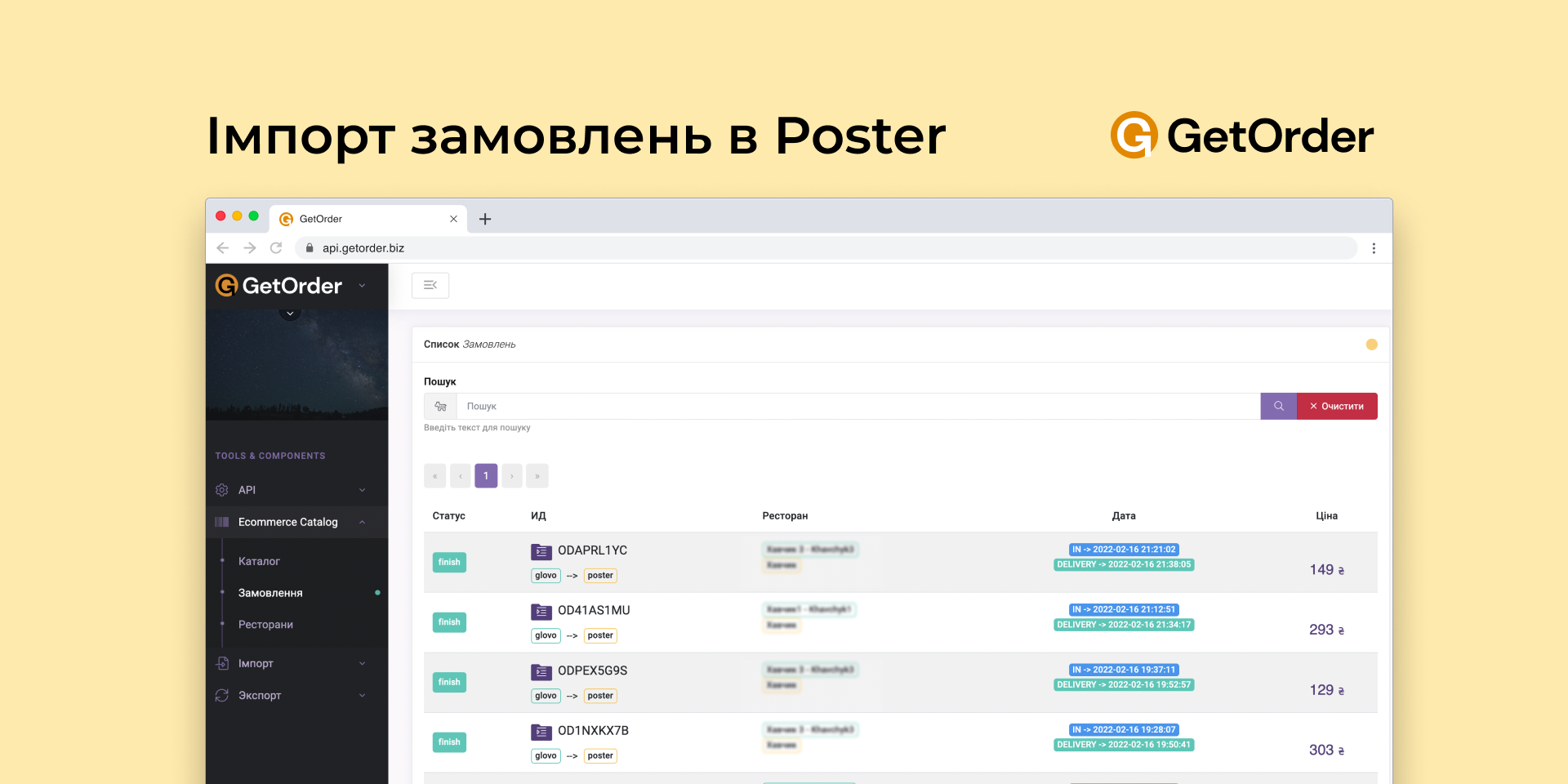Click the ИД column header
The image size is (1568, 784).
click(x=538, y=516)
